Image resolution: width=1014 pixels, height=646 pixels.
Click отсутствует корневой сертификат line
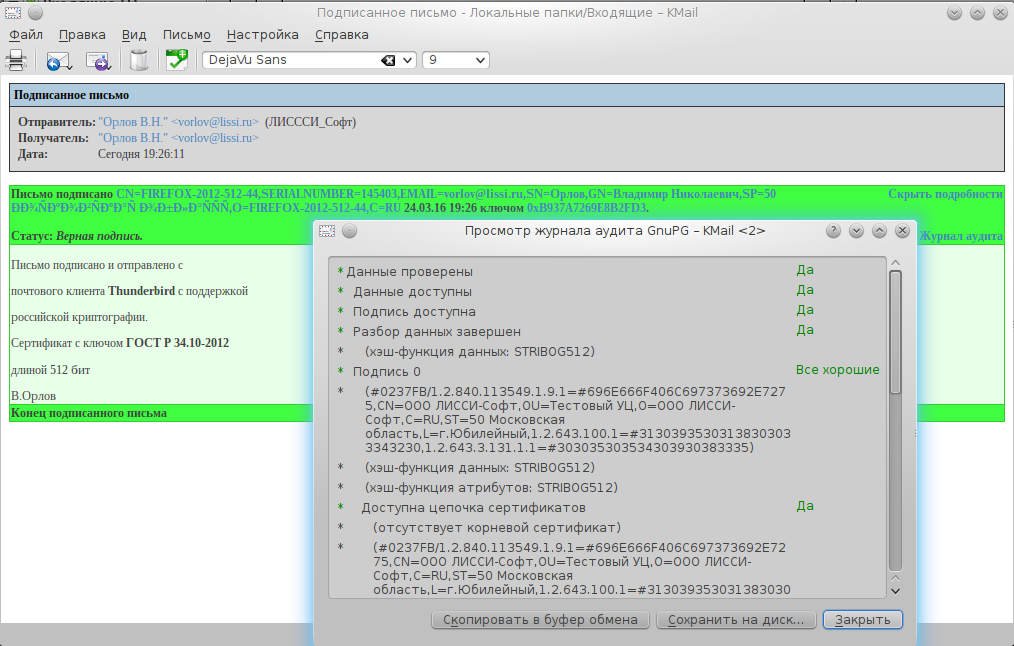pyautogui.click(x=497, y=528)
